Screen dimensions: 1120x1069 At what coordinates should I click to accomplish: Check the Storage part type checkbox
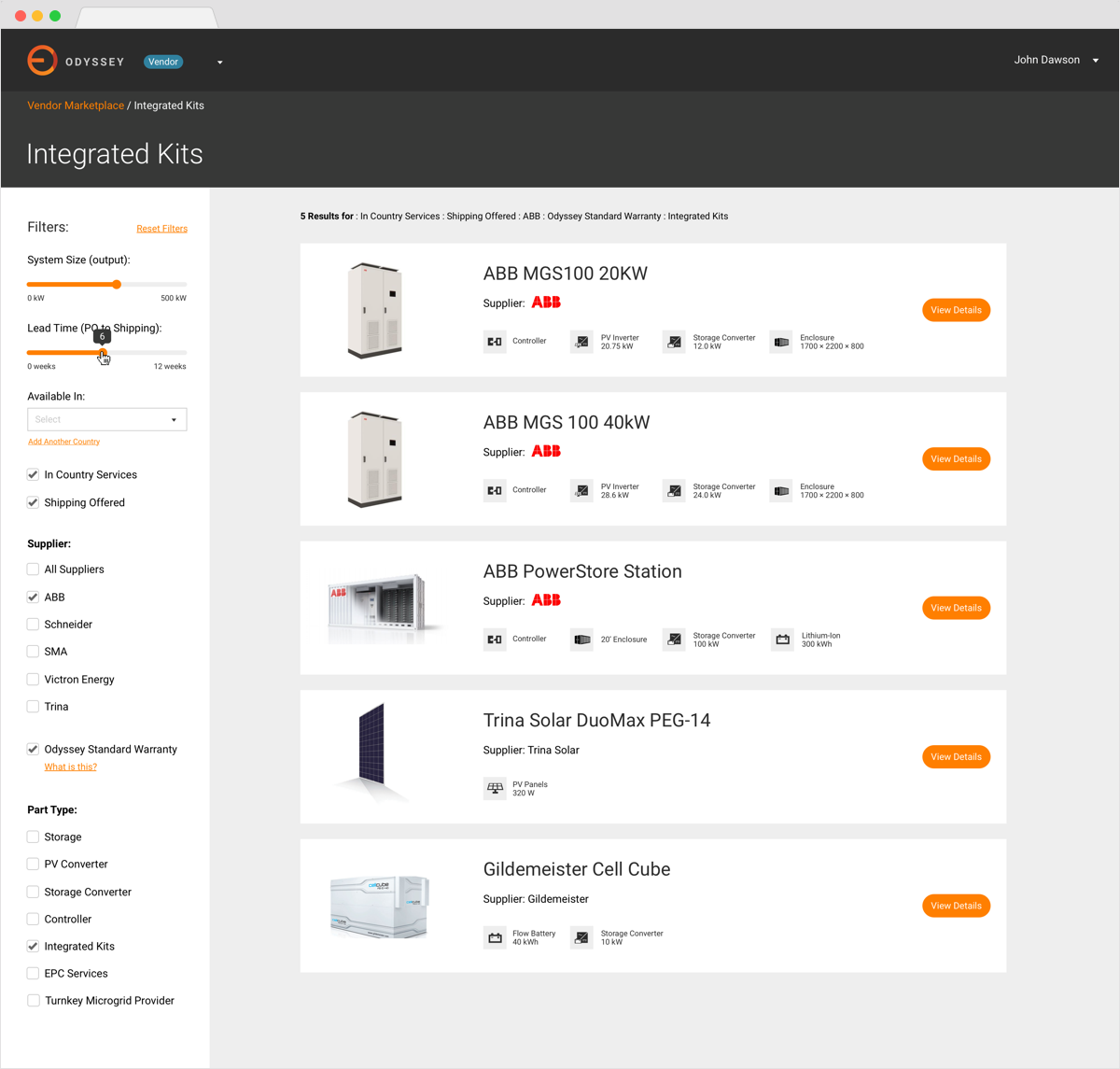click(34, 837)
